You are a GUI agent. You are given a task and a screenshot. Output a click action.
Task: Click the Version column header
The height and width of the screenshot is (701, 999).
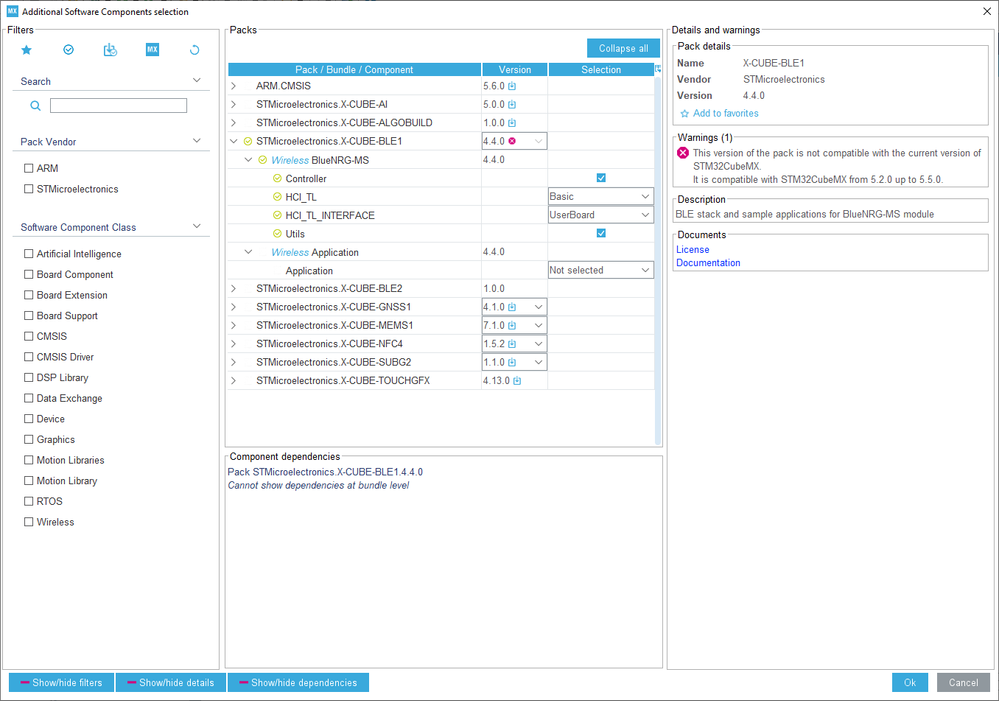[515, 69]
